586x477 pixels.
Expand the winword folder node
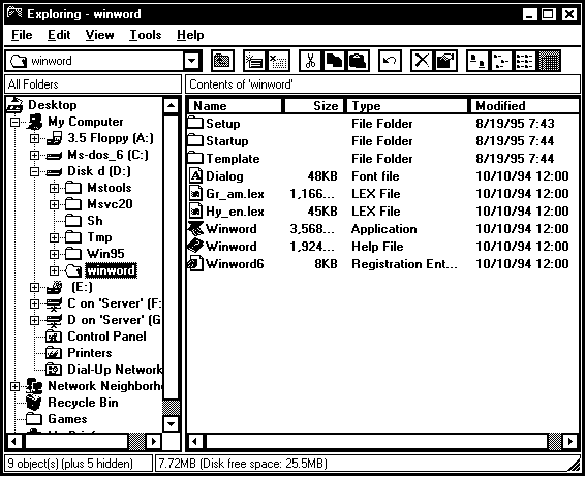54,271
